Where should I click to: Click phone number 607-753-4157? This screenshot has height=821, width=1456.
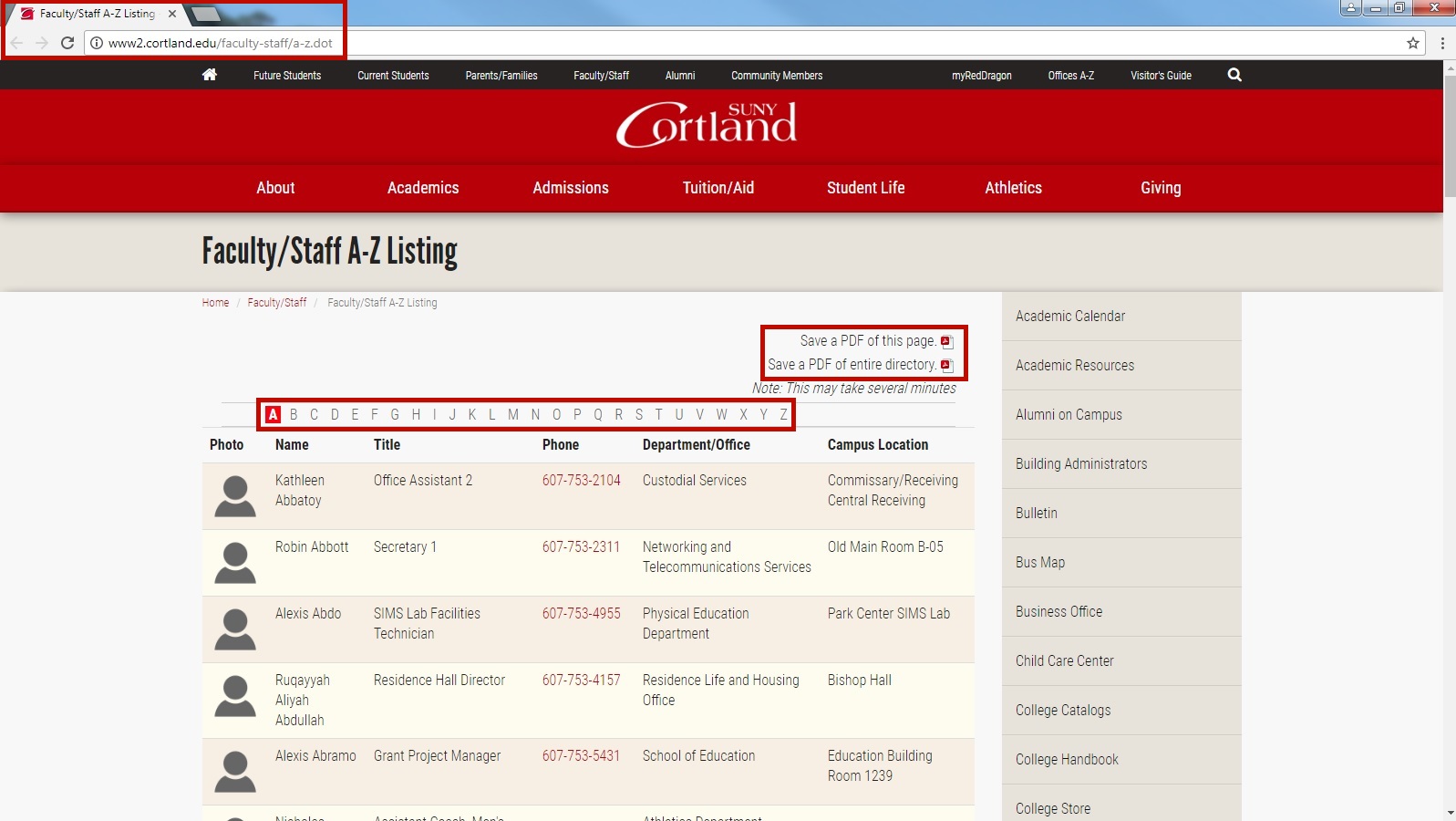[582, 681]
